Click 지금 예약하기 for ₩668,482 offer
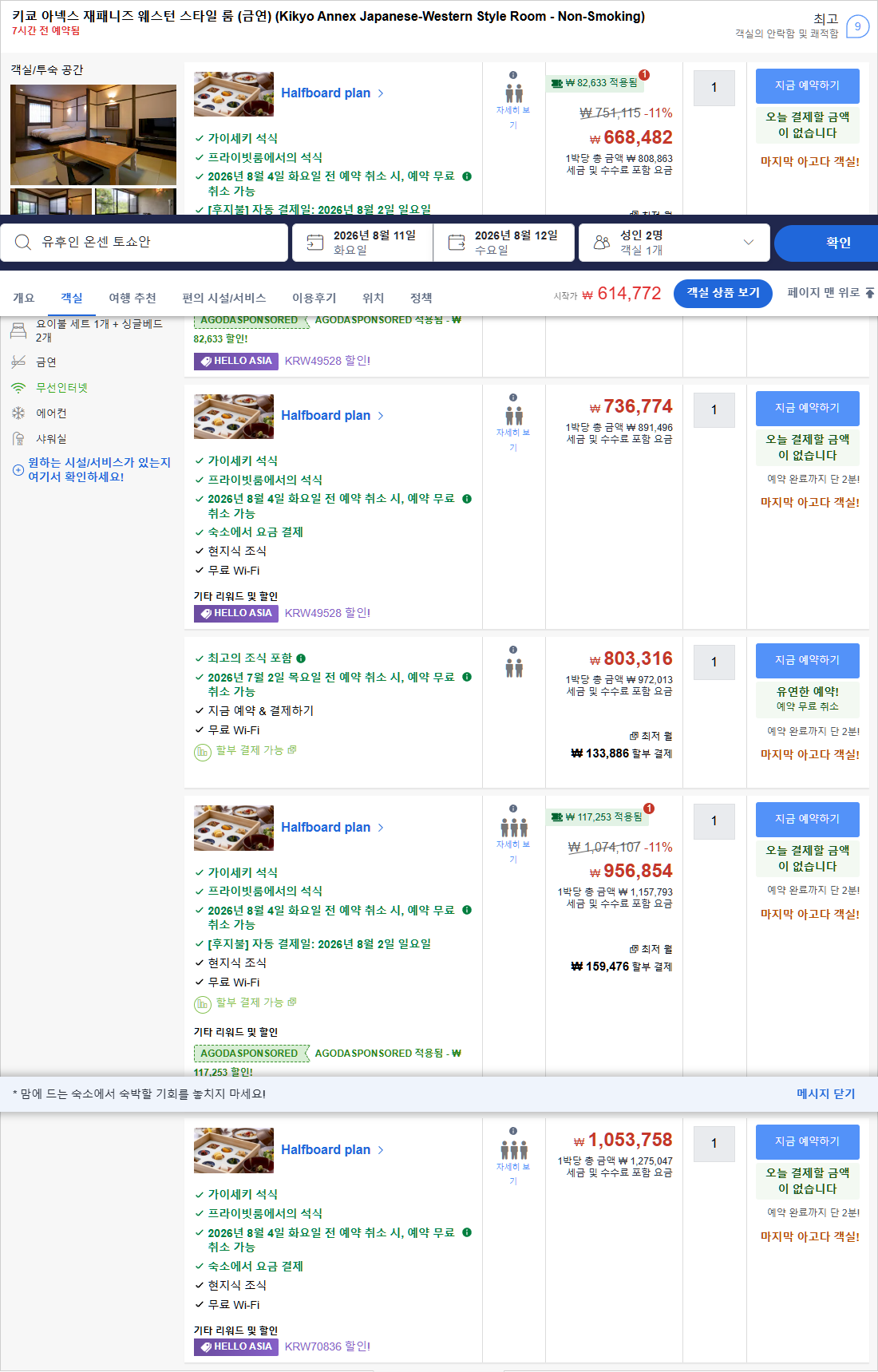 click(x=808, y=85)
